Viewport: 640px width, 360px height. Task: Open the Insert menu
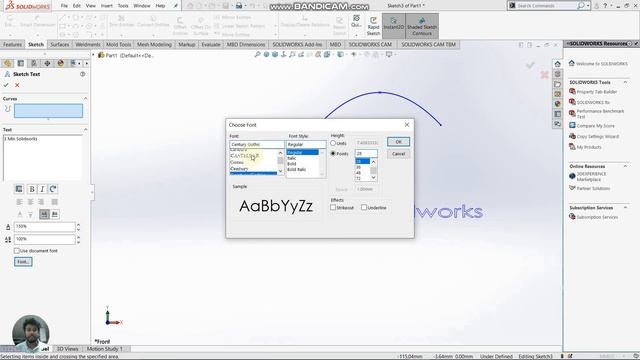[107, 6]
